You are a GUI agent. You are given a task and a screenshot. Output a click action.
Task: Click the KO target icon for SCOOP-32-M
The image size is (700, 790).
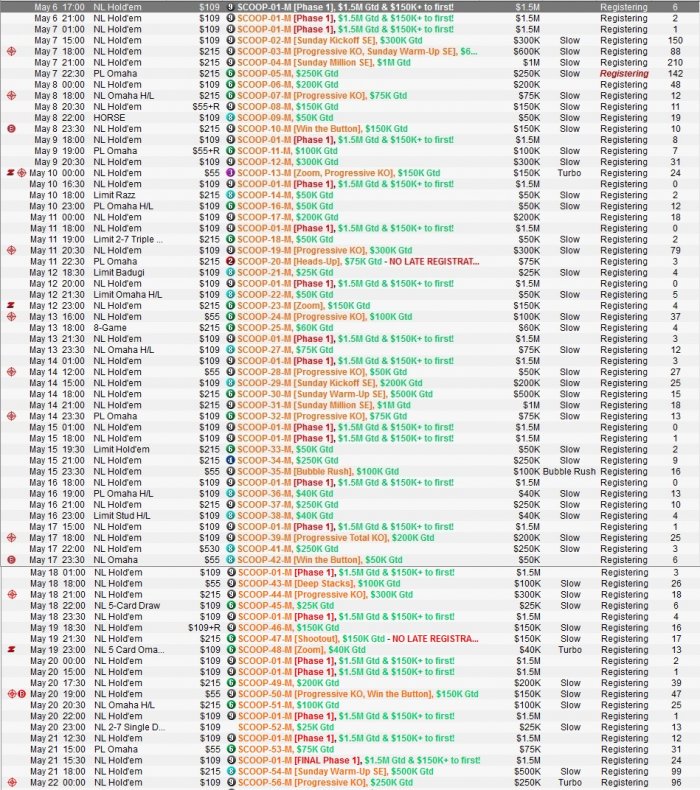click(12, 416)
